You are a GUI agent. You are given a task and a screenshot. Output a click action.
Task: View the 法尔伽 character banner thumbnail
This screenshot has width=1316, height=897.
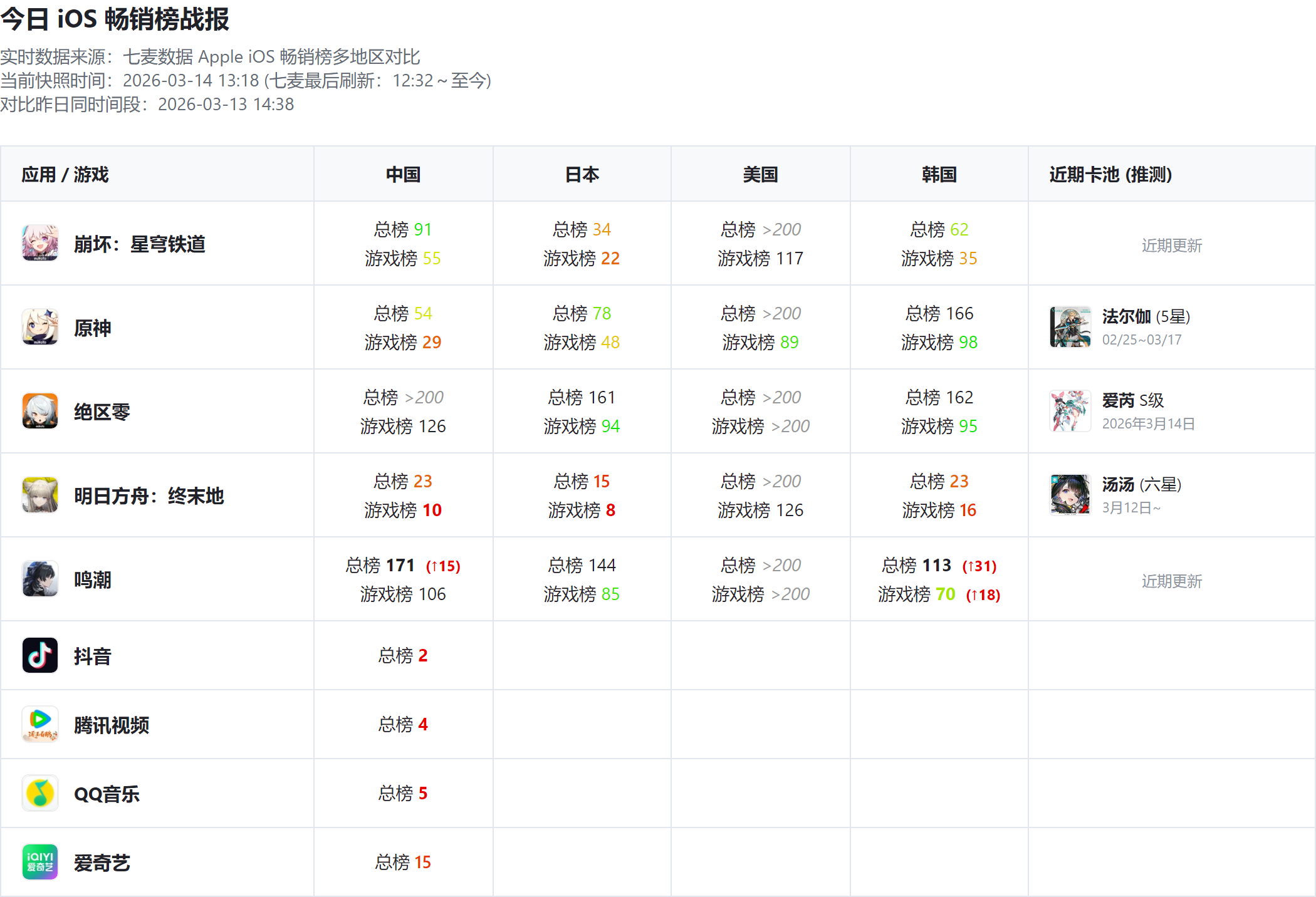(1070, 327)
